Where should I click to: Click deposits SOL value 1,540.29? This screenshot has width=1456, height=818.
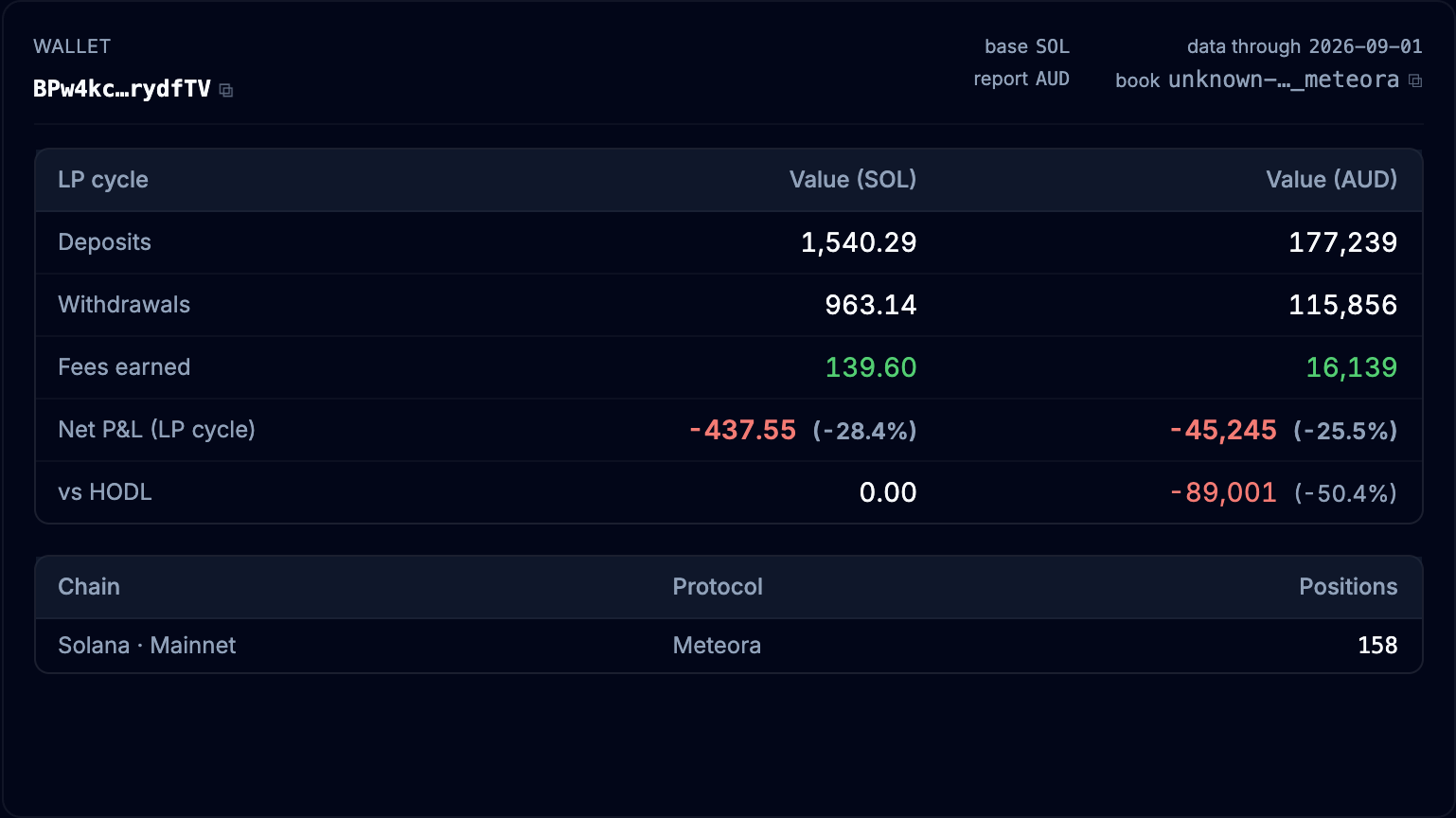click(859, 242)
